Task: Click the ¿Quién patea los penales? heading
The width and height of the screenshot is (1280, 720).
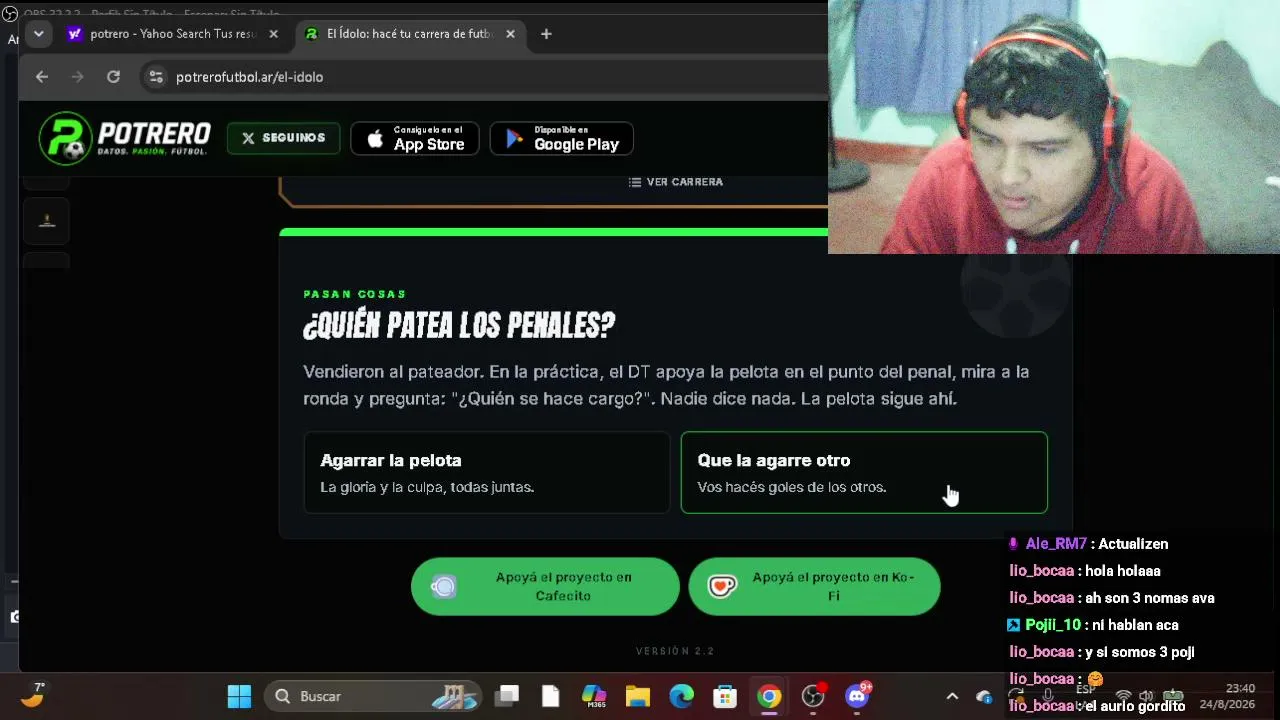Action: pyautogui.click(x=459, y=325)
